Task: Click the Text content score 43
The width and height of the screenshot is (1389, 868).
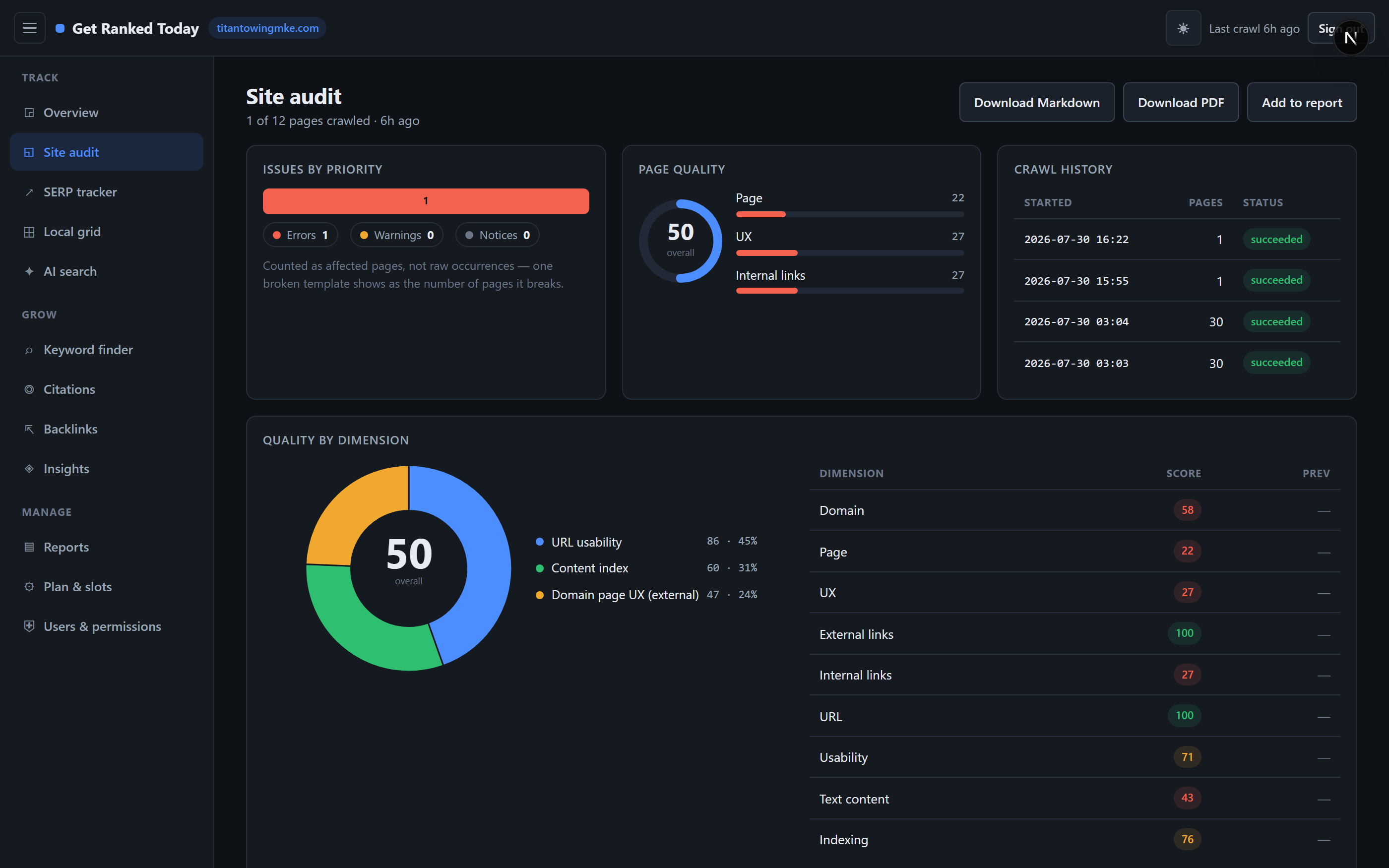Action: (x=1187, y=798)
